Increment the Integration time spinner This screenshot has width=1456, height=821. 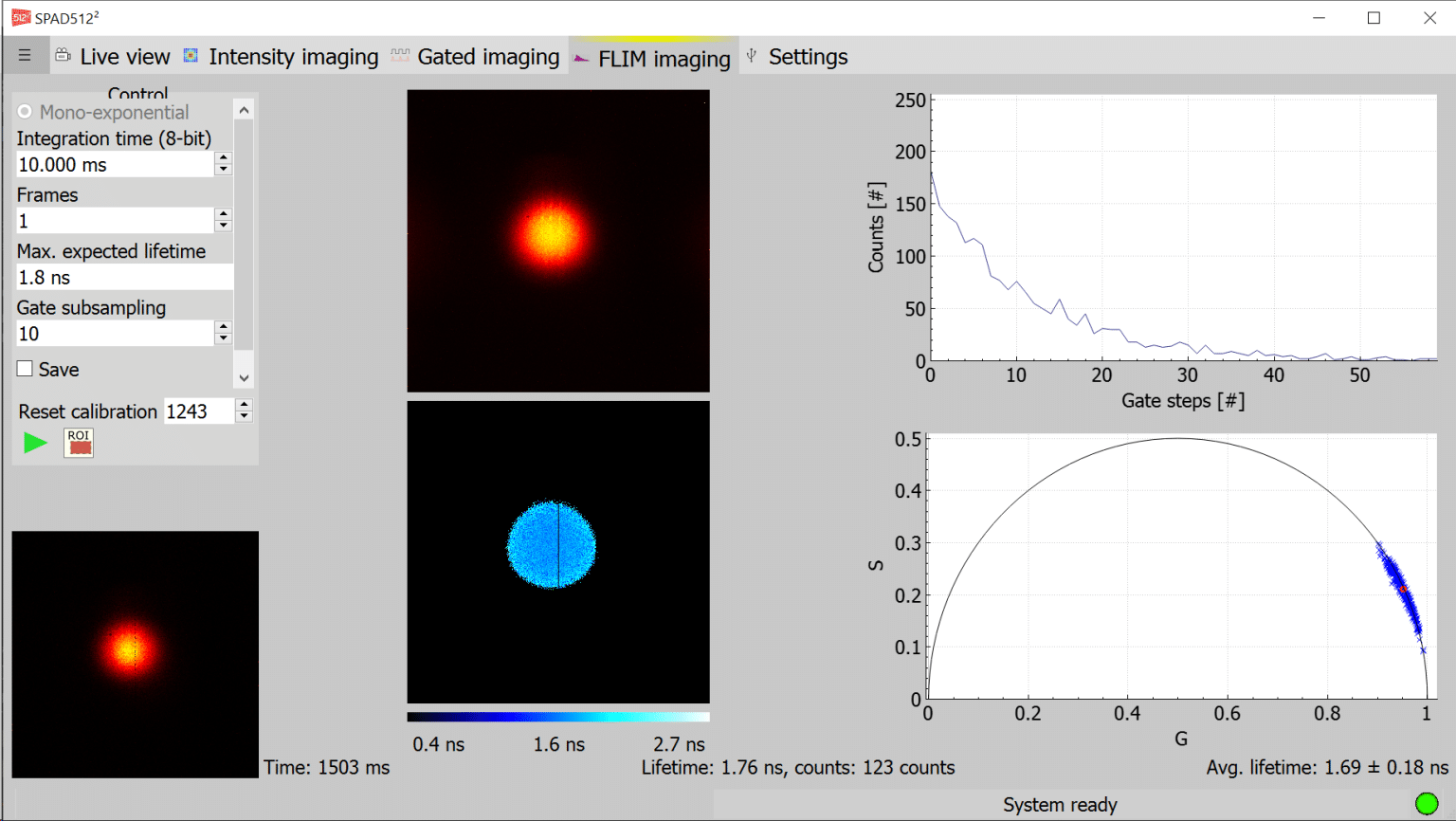point(224,158)
